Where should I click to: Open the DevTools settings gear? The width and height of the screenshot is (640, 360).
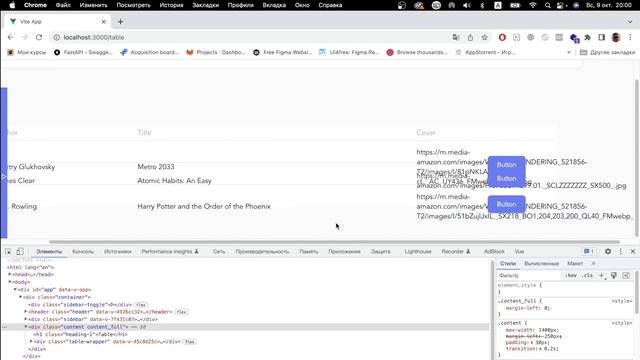point(608,251)
